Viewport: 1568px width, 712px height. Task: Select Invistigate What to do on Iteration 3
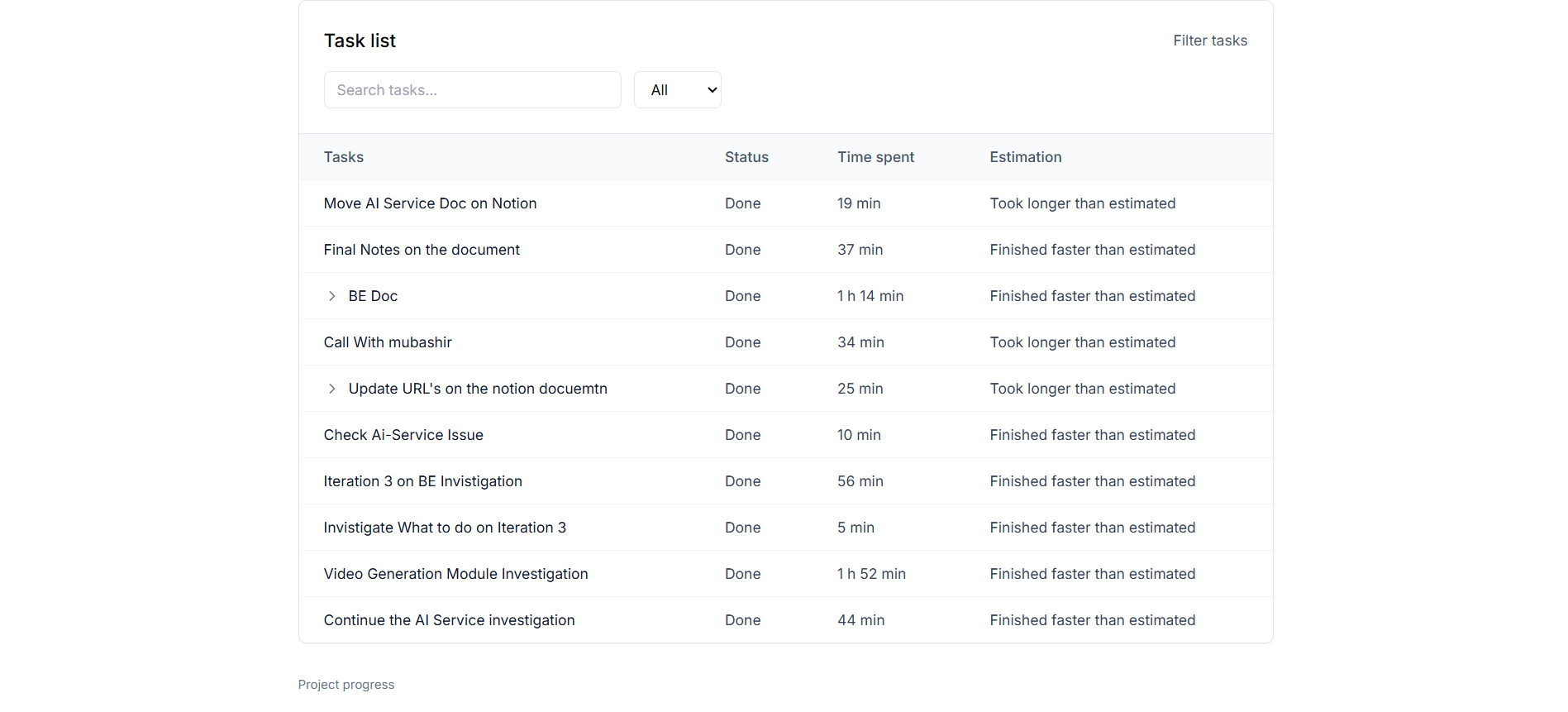(x=445, y=528)
